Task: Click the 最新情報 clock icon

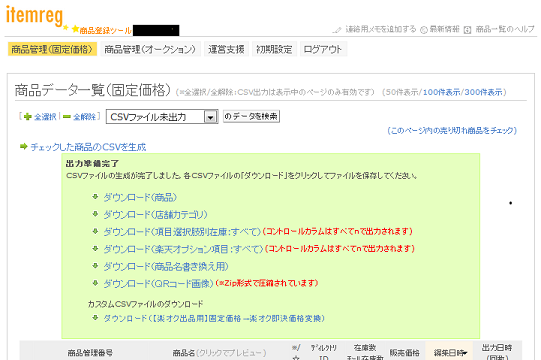Action: coord(424,30)
